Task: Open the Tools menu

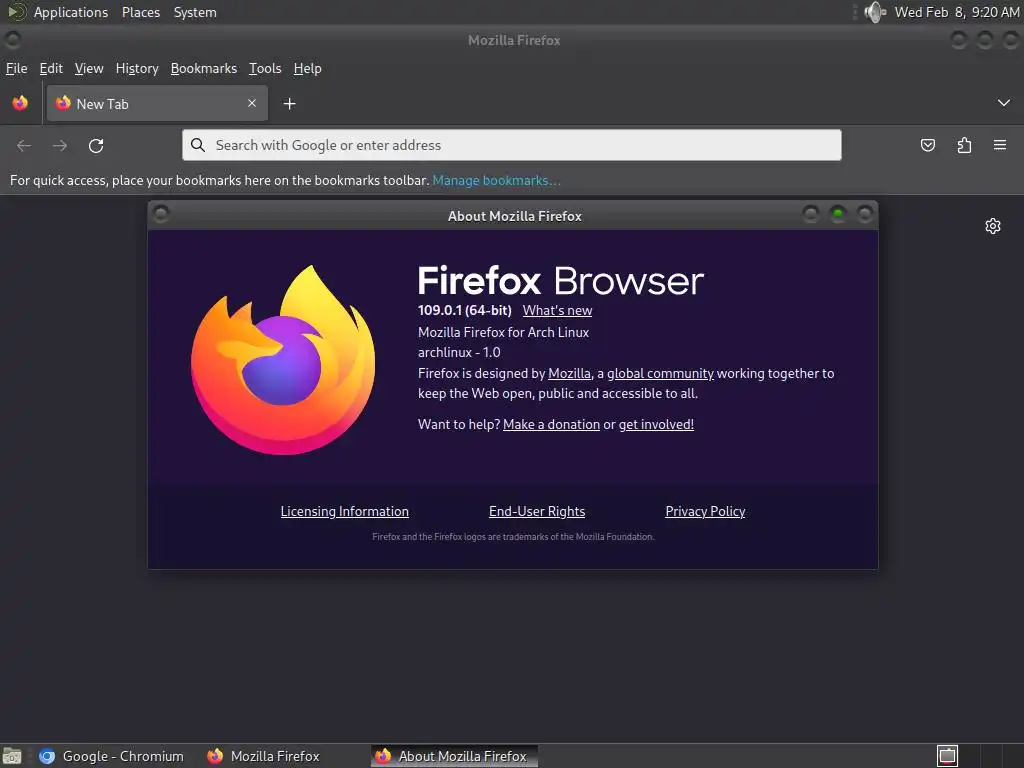Action: 265,69
